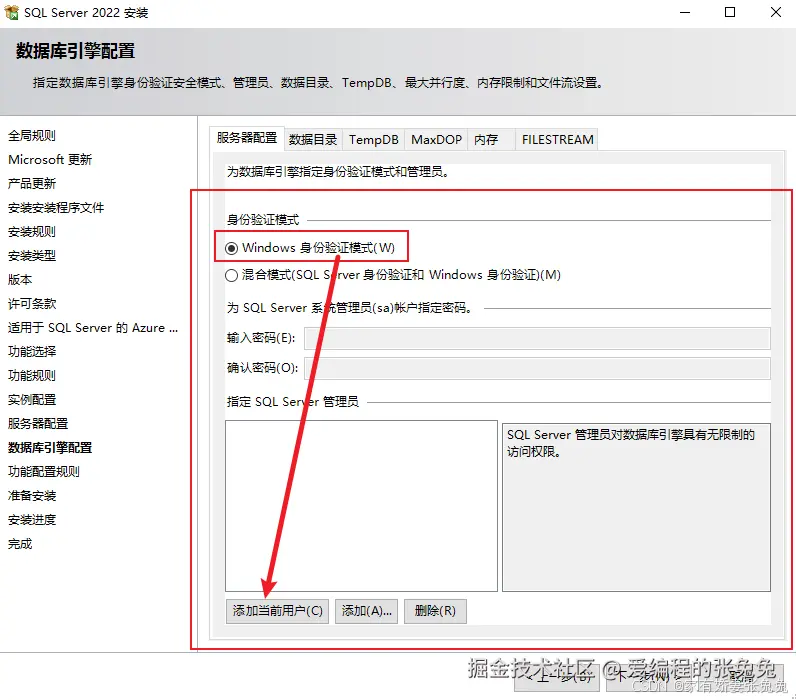
Task: Click the empty SQL Server administrators list box
Action: tap(361, 506)
